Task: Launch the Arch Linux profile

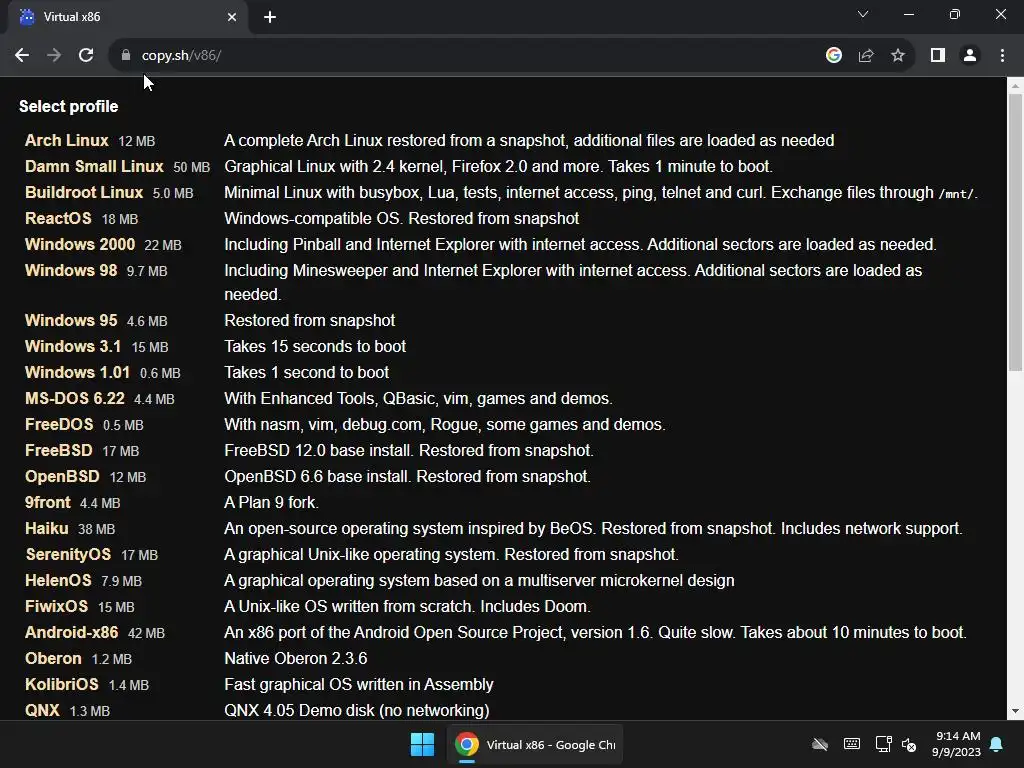Action: tap(67, 140)
